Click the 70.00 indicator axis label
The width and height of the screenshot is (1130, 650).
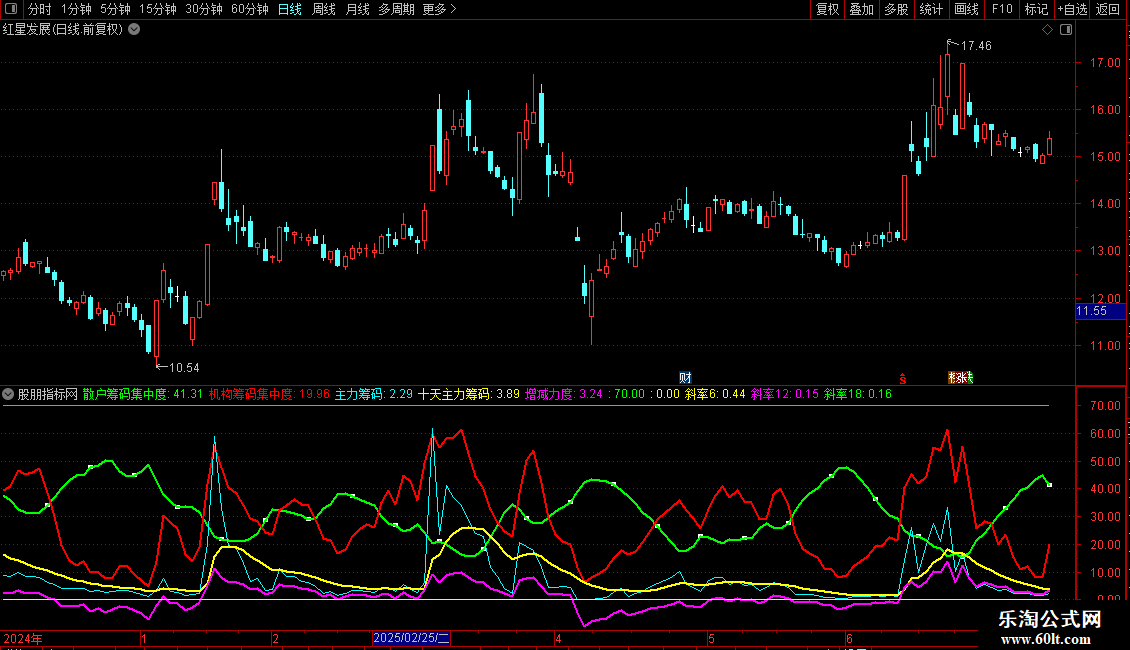[1105, 406]
